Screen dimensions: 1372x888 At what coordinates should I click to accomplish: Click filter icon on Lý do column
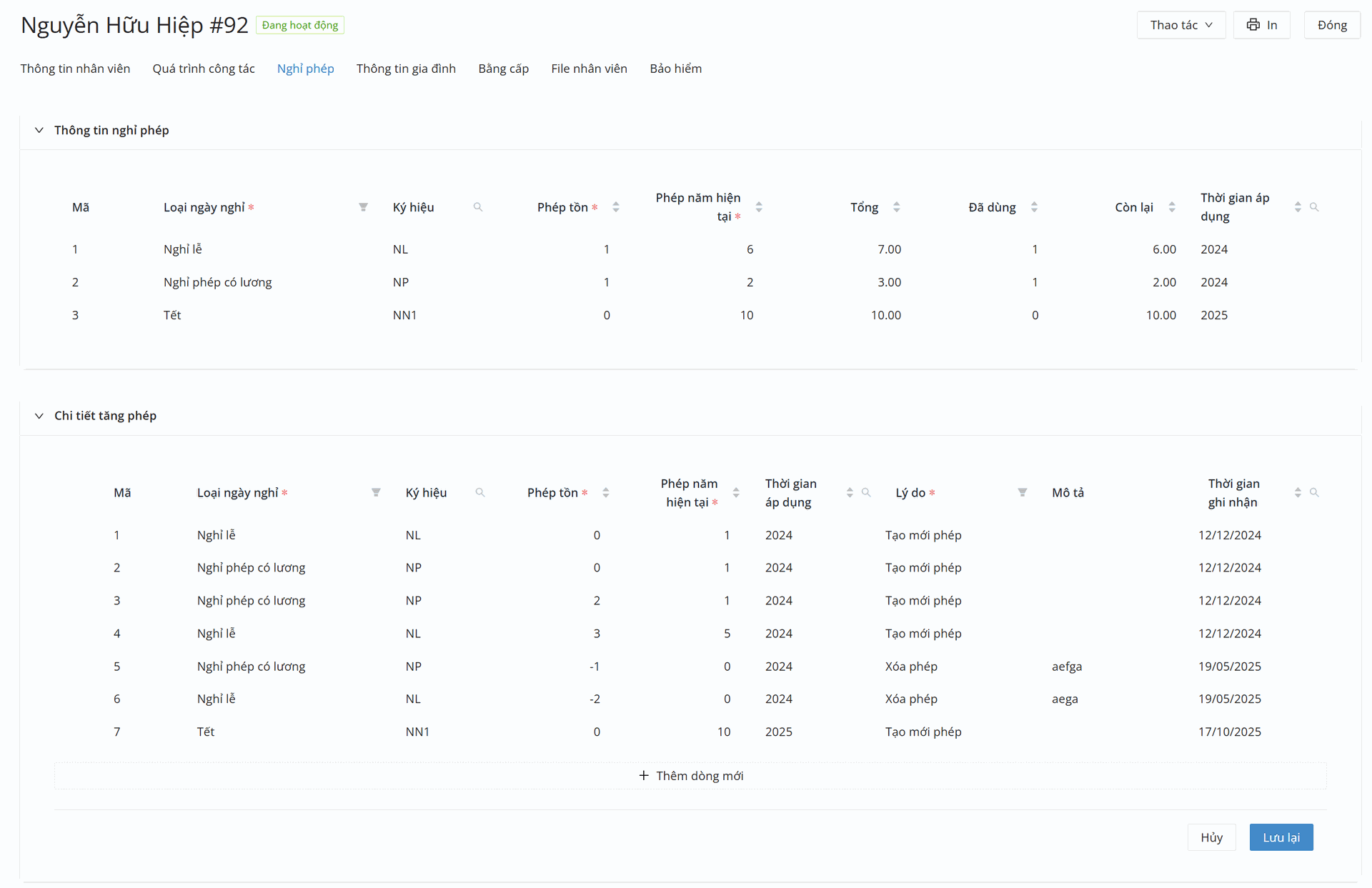point(1023,493)
